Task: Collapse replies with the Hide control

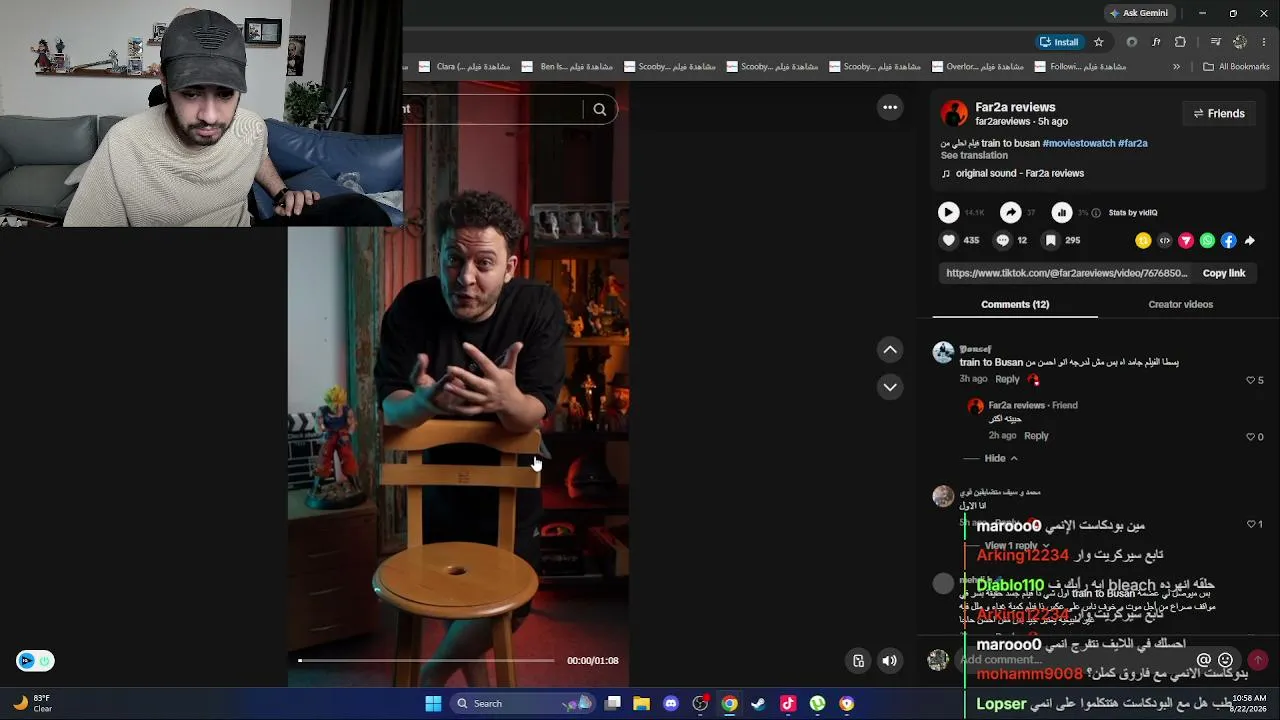Action: (1000, 458)
